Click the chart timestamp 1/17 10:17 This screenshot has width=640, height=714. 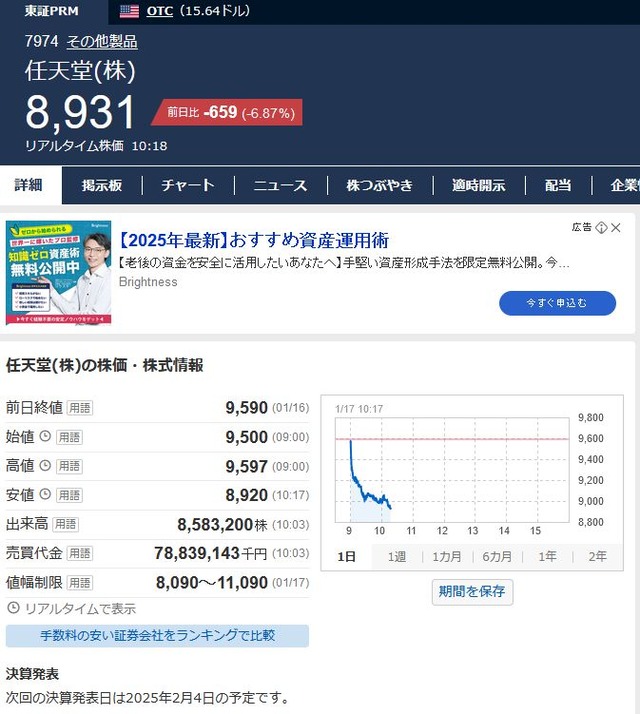359,409
